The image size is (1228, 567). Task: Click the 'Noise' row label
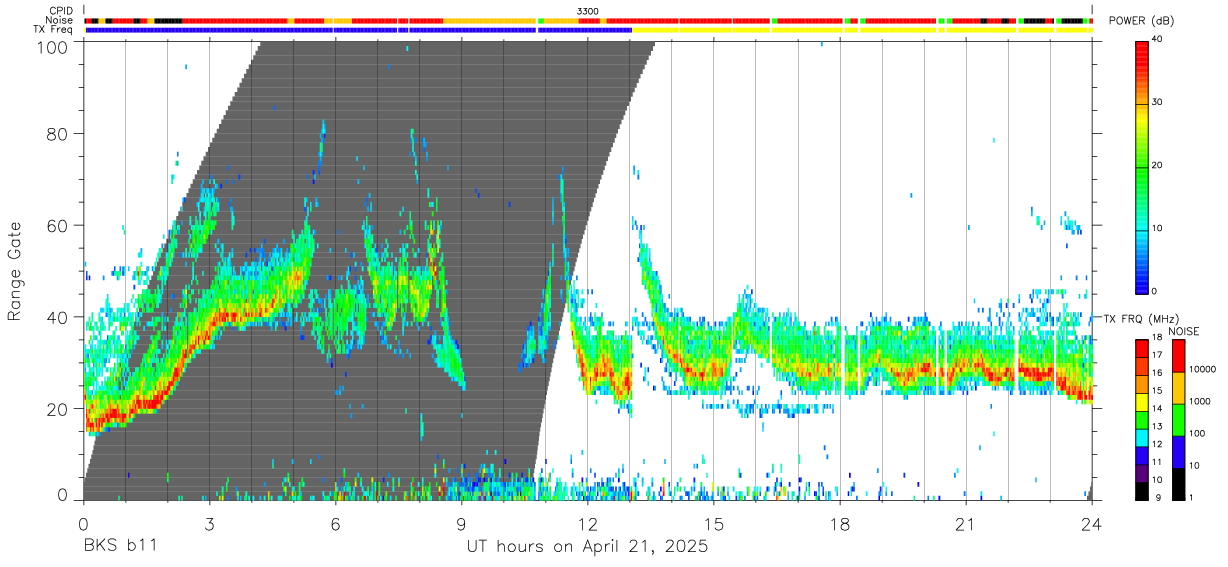pyautogui.click(x=60, y=20)
